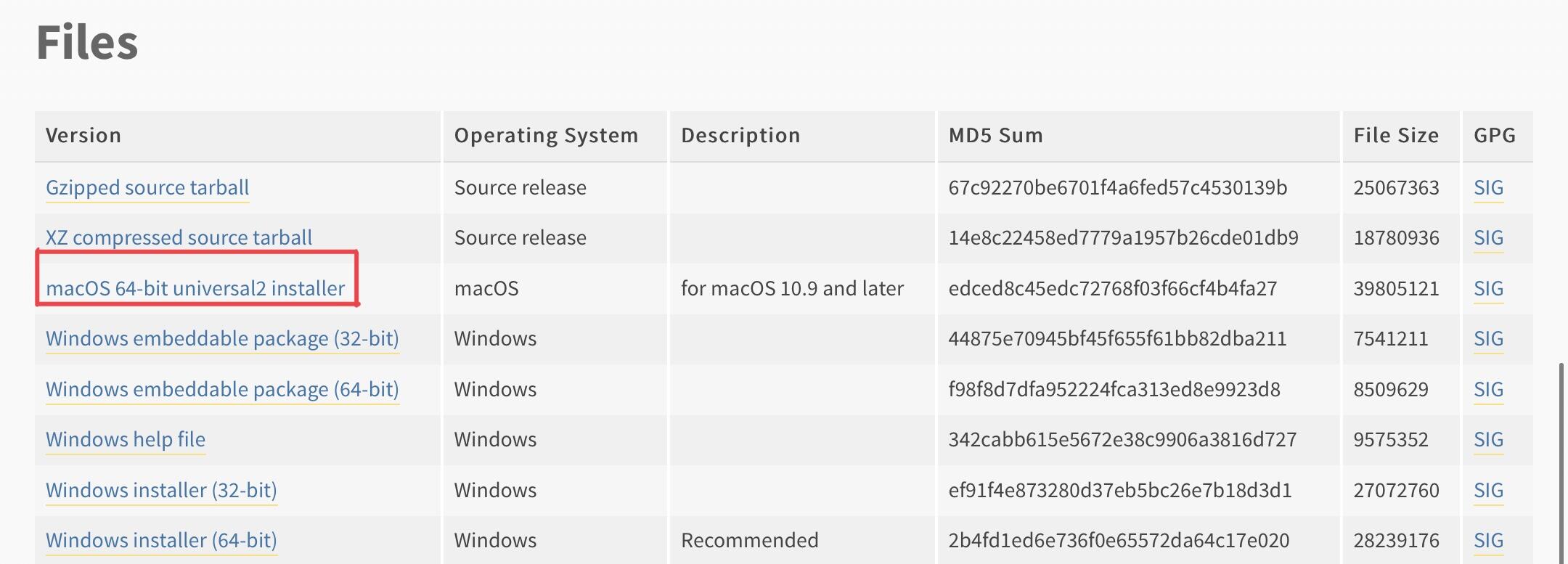Viewport: 1568px width, 564px height.
Task: Open SIG for Windows installer (32-bit)
Action: point(1488,490)
